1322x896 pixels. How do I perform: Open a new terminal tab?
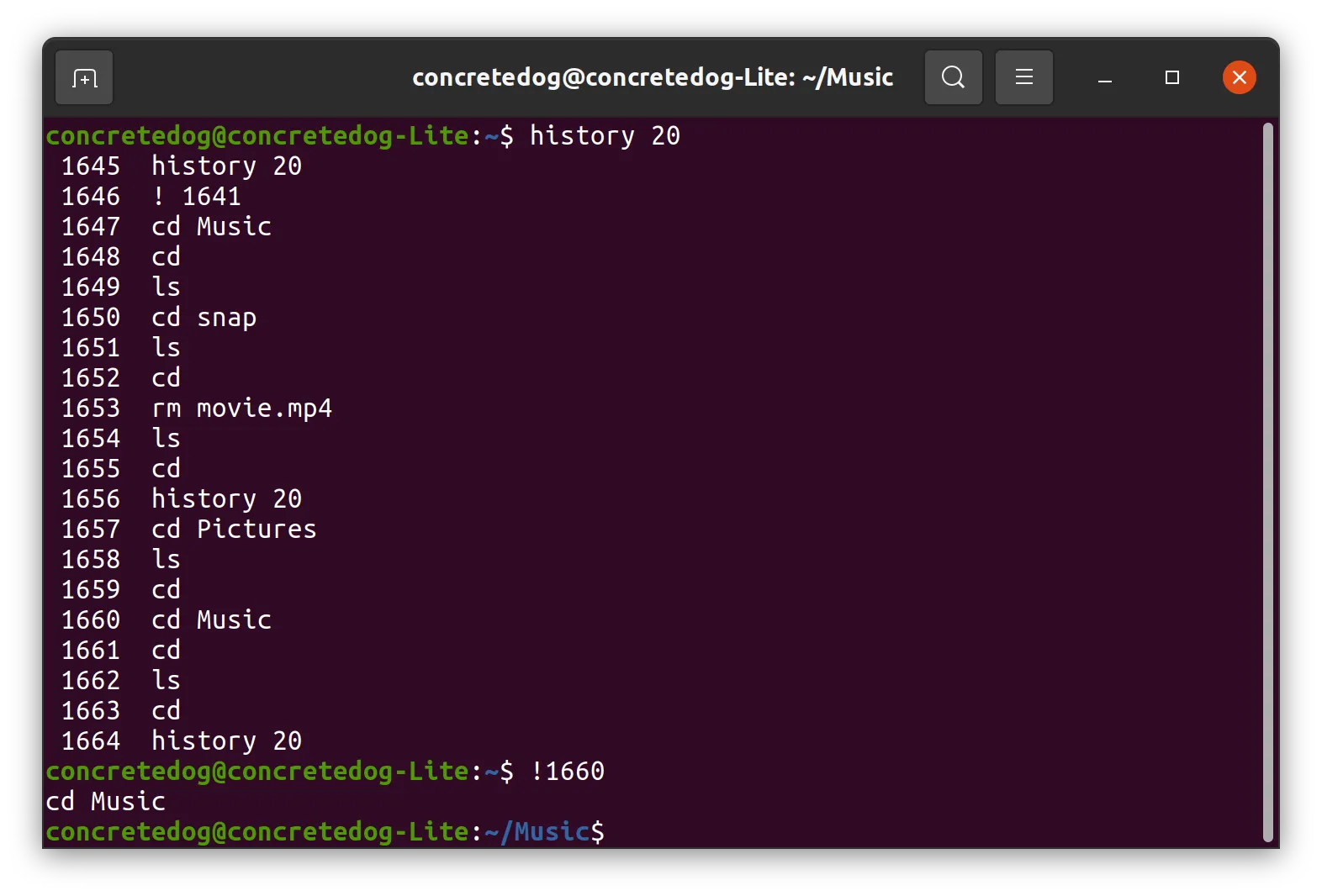[84, 78]
